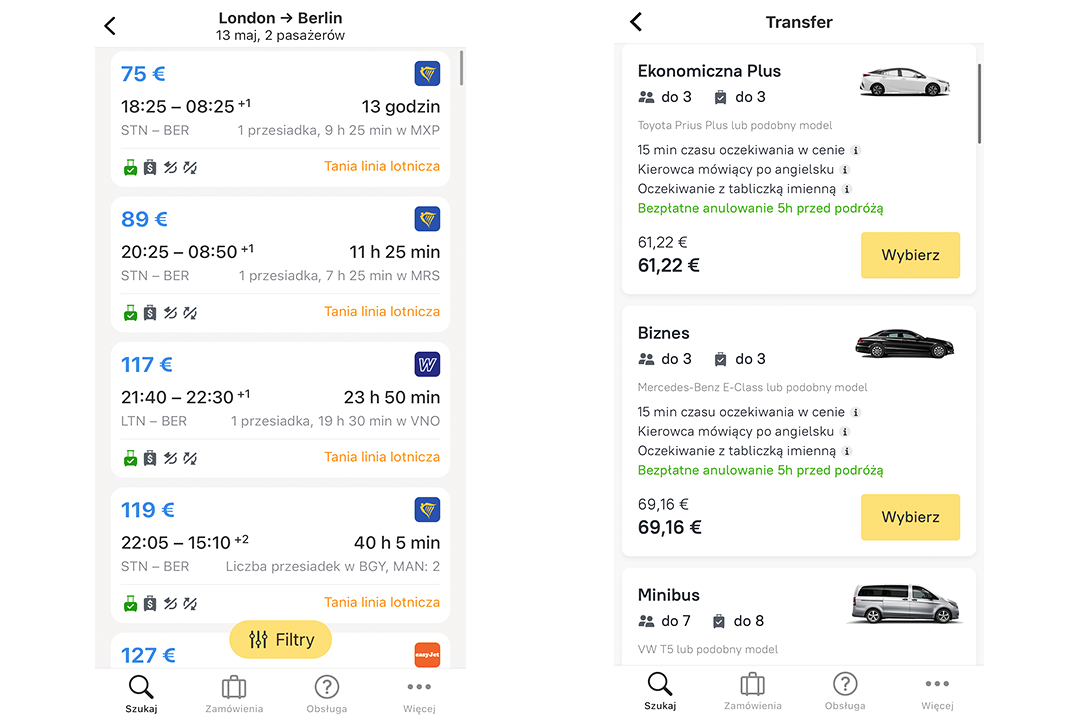Open info for 15 min waiting time under Ekonomiczna Plus
Viewport: 1080px width, 718px height.
pyautogui.click(x=855, y=150)
